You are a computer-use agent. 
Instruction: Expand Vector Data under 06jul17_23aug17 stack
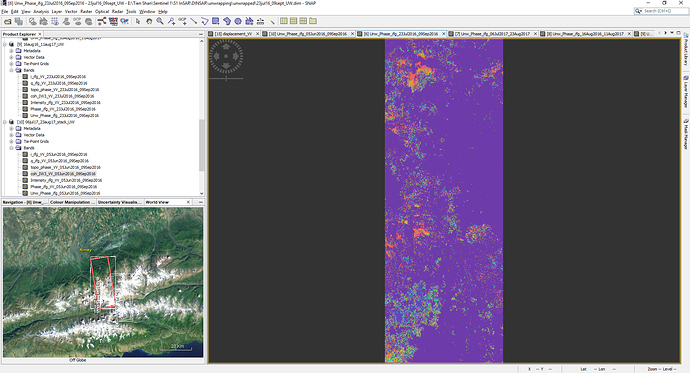point(11,135)
